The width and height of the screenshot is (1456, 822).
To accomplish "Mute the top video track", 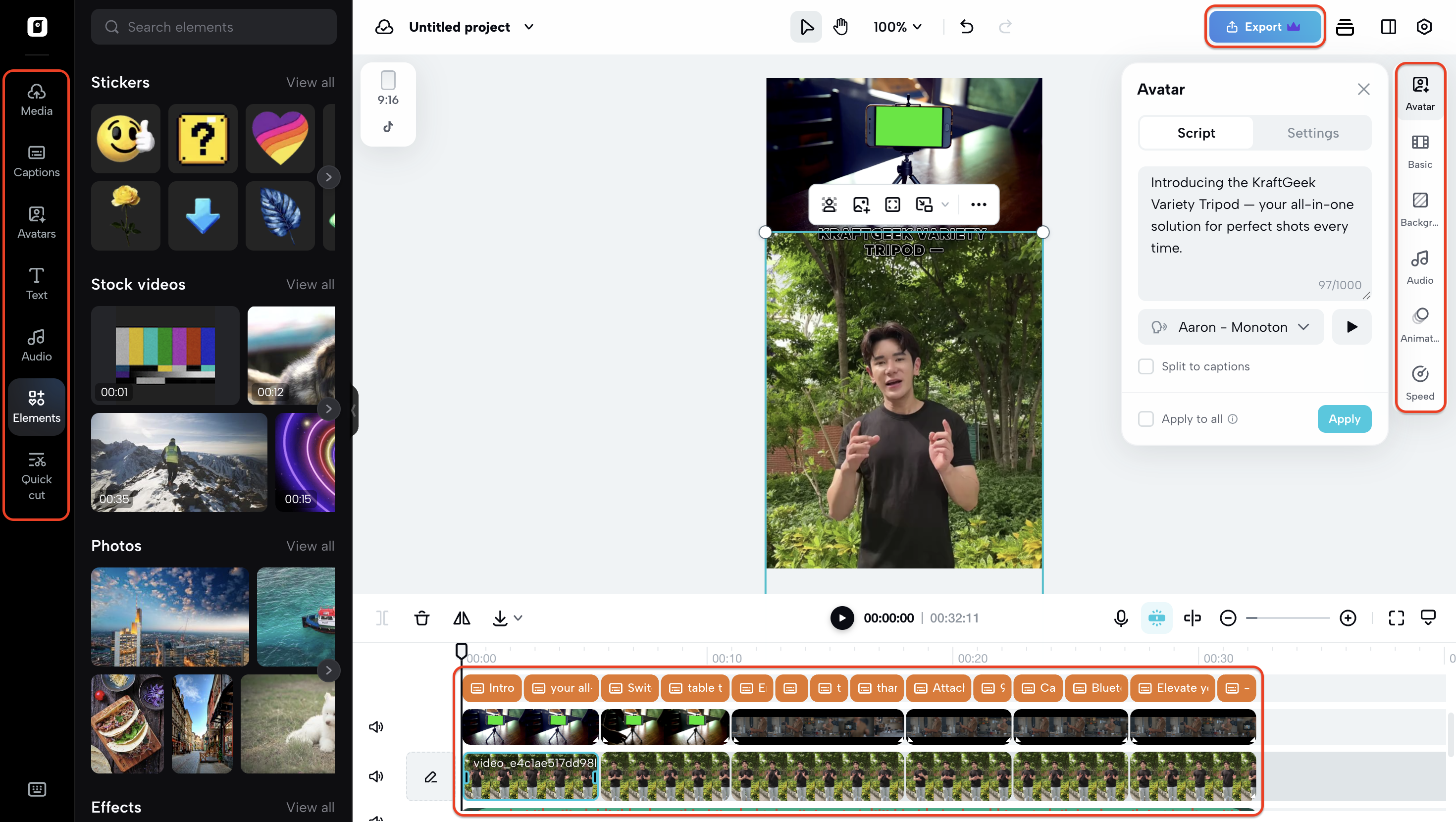I will 376,726.
